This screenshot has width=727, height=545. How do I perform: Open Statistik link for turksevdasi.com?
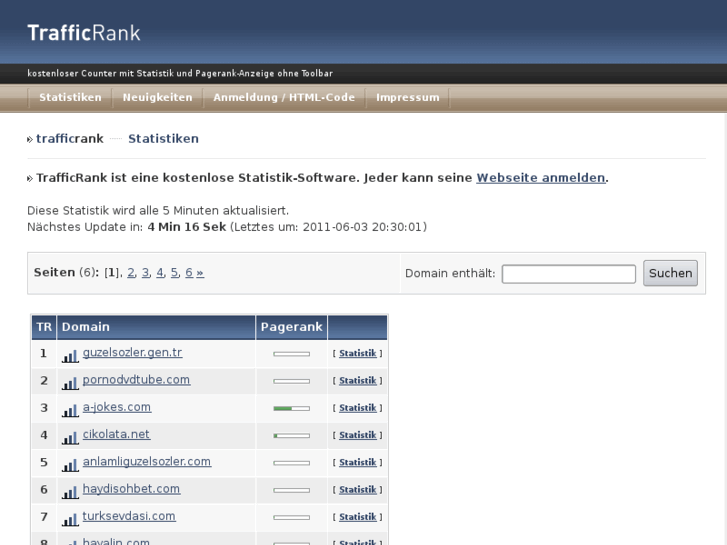point(357,517)
